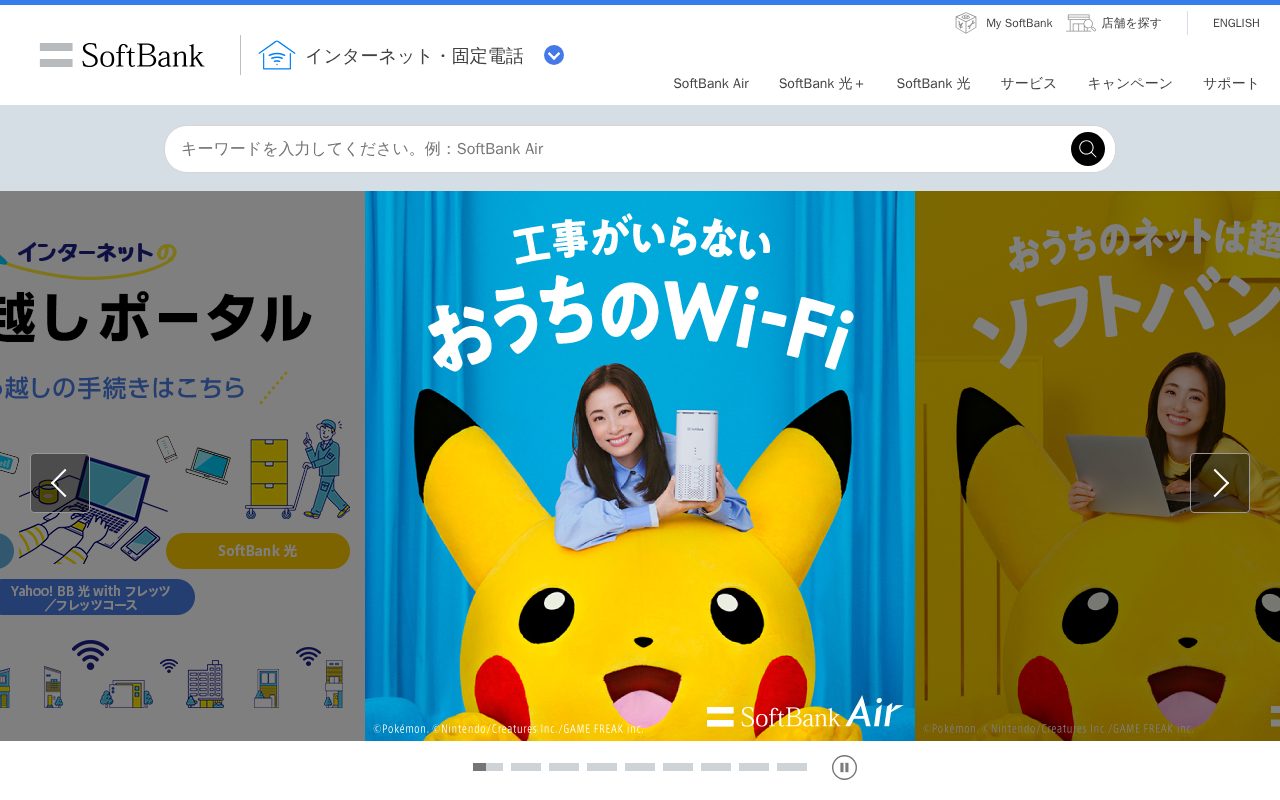Open the yellow ソフトバンク banner on the right
The image size is (1280, 800).
(1097, 466)
